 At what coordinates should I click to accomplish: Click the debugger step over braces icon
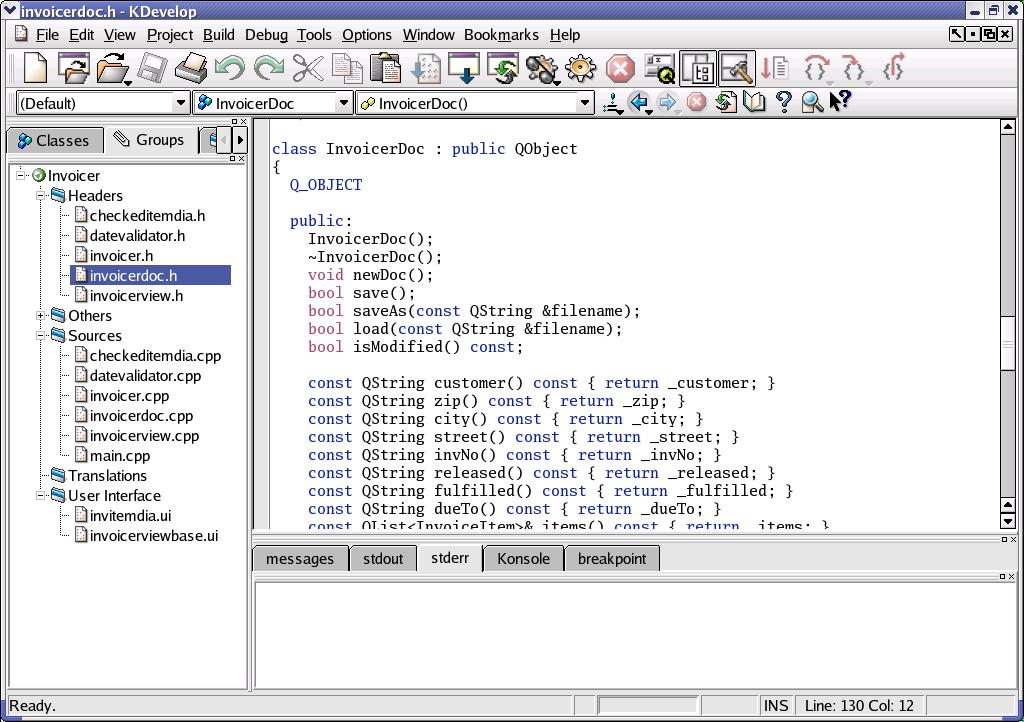tap(816, 68)
